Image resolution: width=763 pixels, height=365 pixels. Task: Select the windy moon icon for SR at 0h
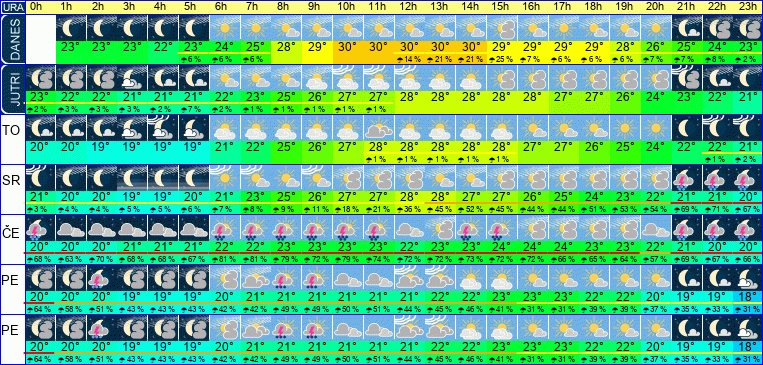[x=40, y=178]
